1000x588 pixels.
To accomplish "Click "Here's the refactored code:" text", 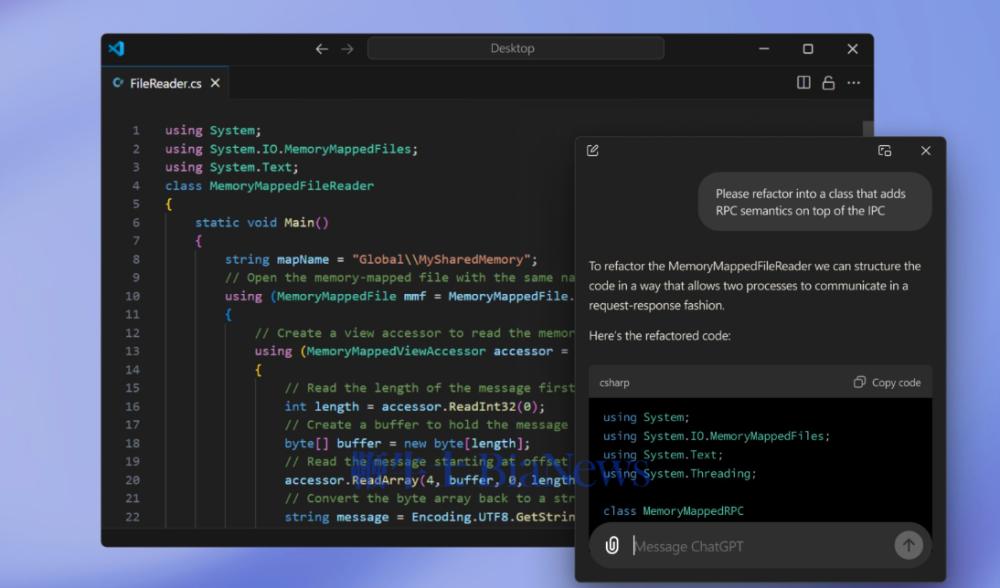I will click(659, 335).
